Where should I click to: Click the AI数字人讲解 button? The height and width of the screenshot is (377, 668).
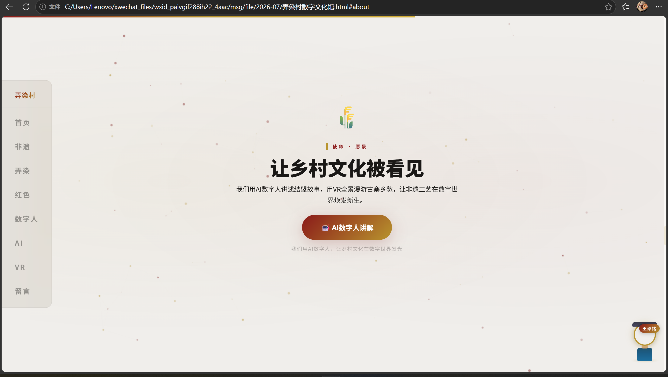tap(347, 227)
